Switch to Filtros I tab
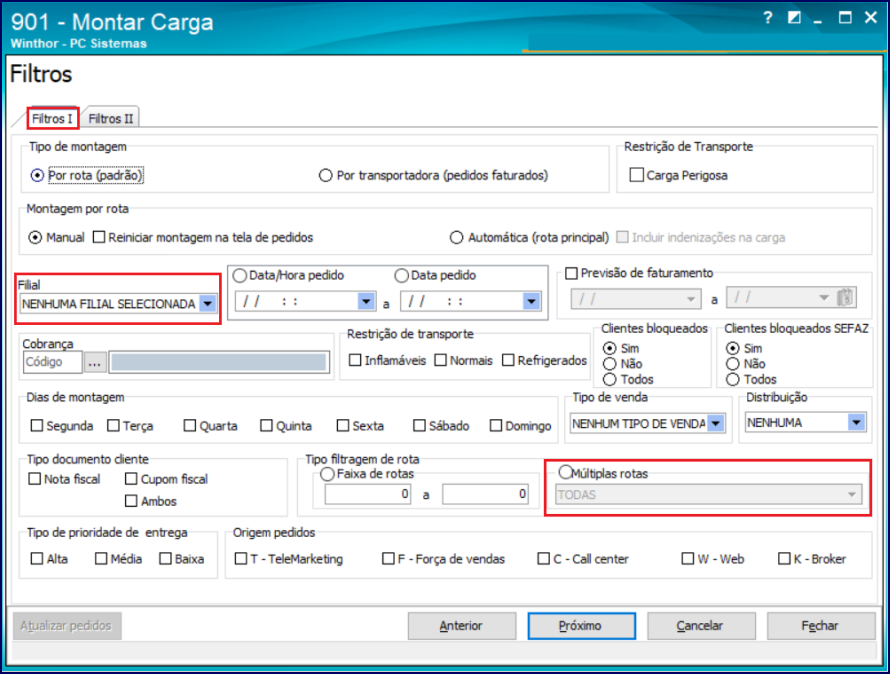 52,119
